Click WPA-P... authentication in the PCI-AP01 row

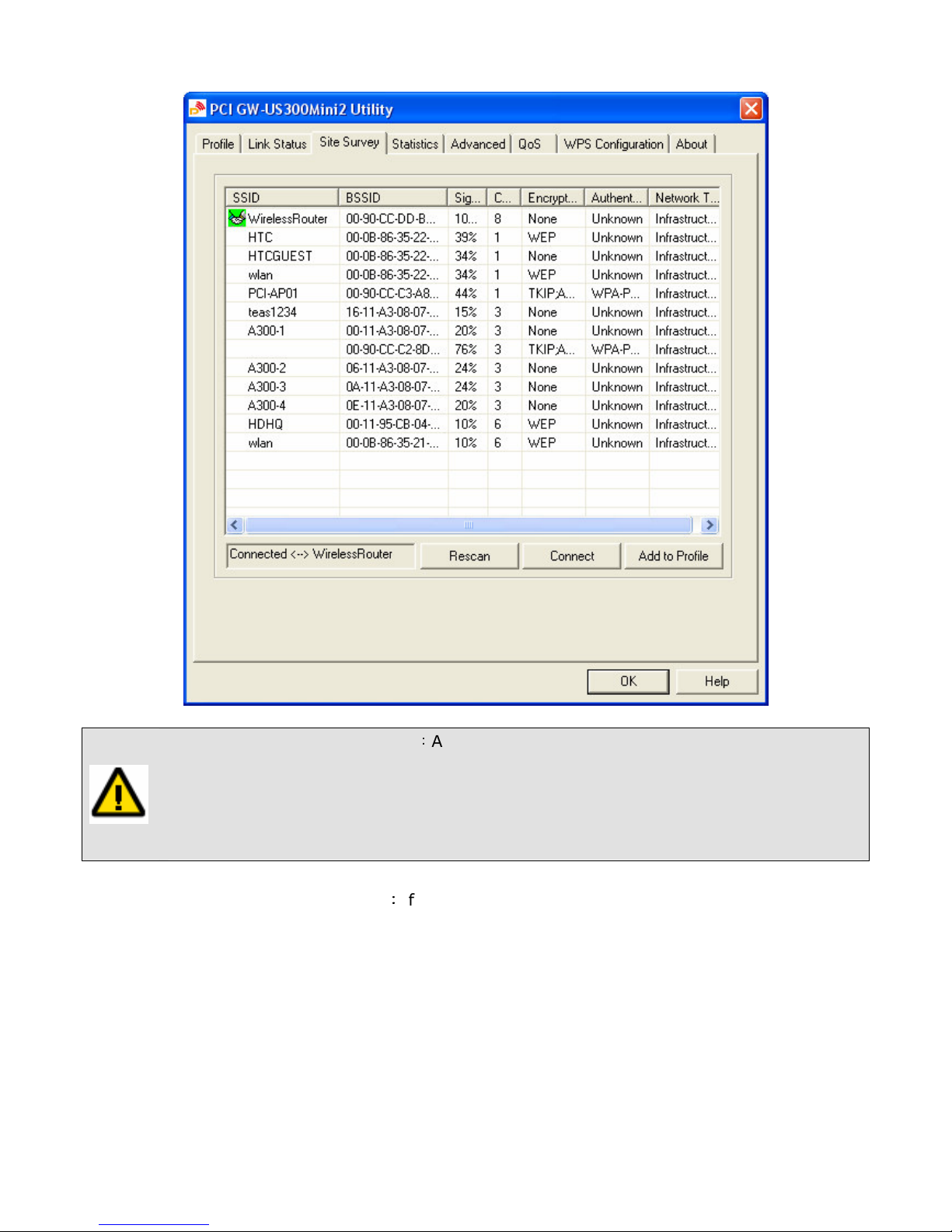[615, 293]
